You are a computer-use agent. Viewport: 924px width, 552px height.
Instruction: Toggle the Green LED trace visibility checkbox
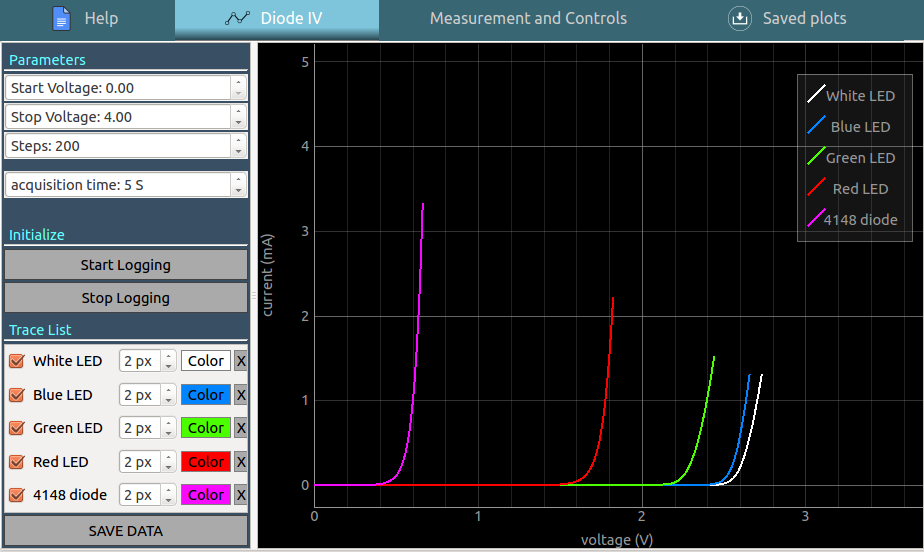[x=16, y=428]
